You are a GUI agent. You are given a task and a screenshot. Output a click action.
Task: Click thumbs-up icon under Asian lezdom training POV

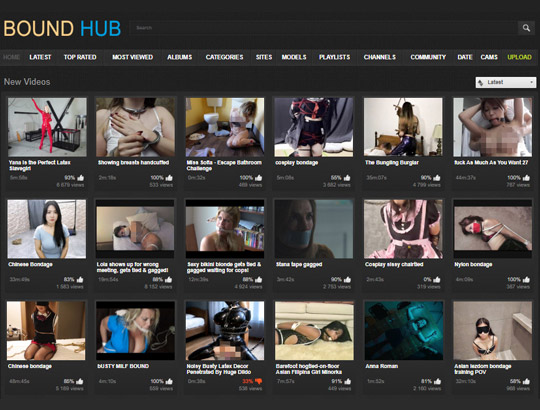526,381
